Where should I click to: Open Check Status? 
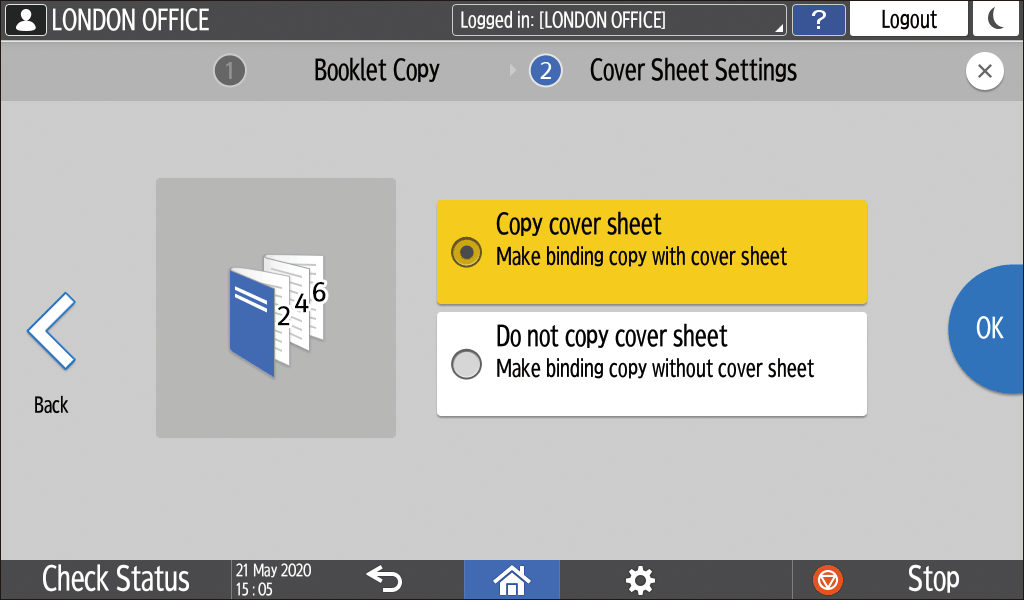(x=115, y=579)
